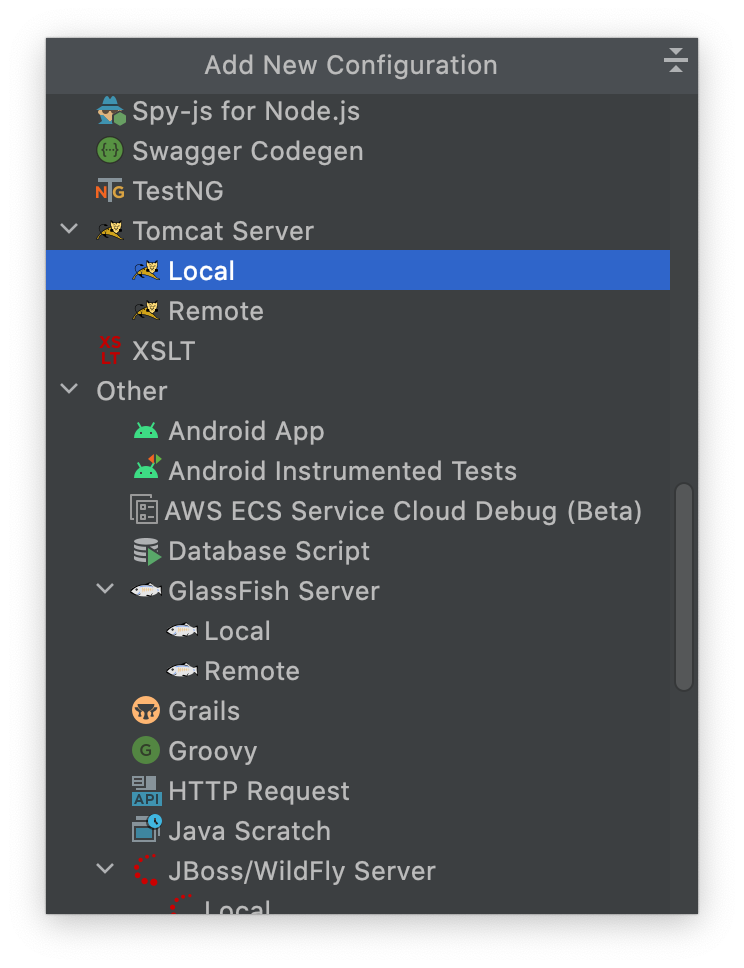
Task: Click the fish icon beside GlassFish Remote
Action: (182, 670)
